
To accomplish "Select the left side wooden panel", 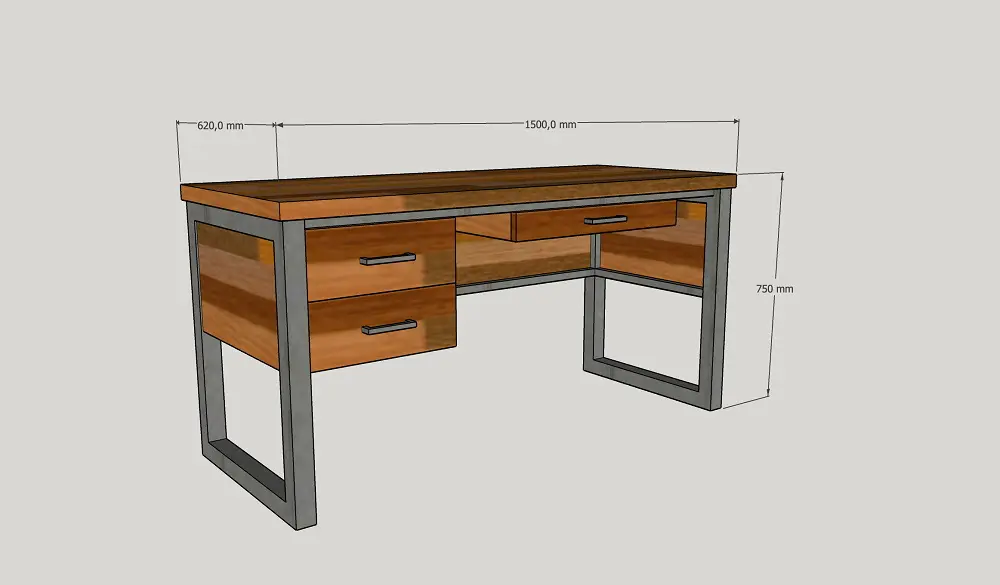I will click(235, 290).
